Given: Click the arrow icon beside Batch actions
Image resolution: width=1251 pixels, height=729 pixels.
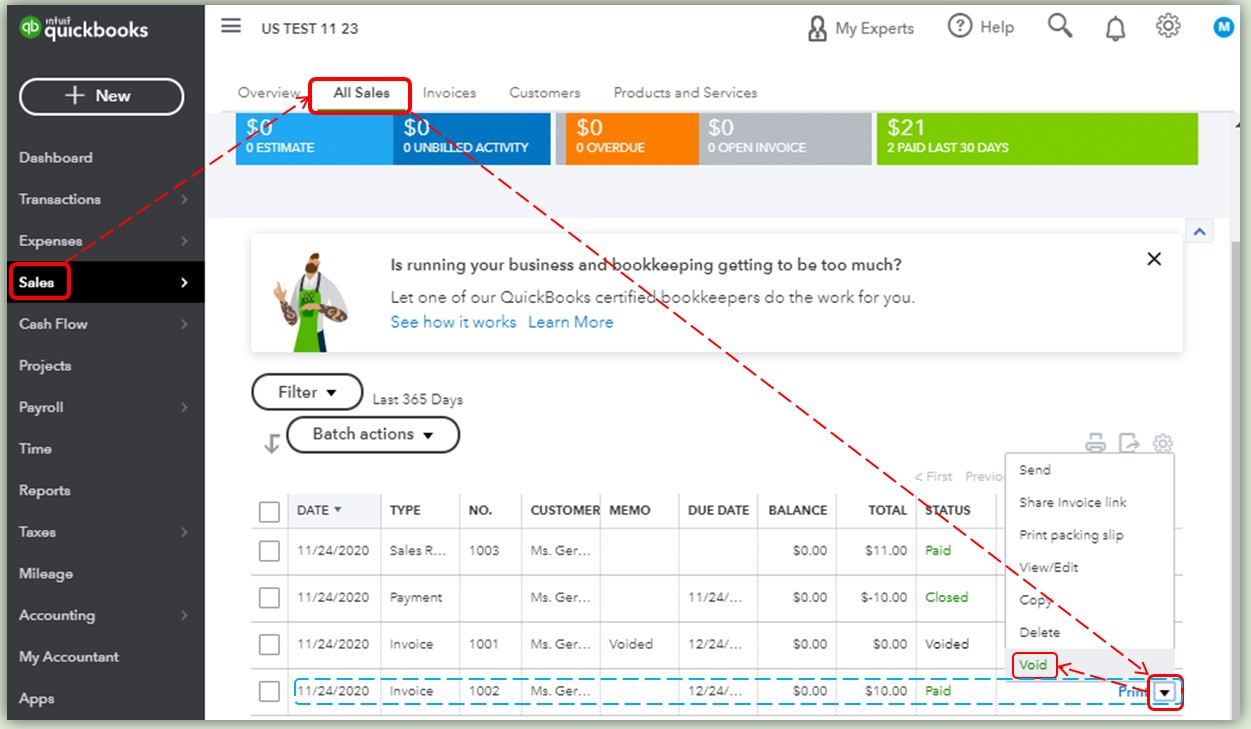Looking at the screenshot, I should (x=271, y=444).
